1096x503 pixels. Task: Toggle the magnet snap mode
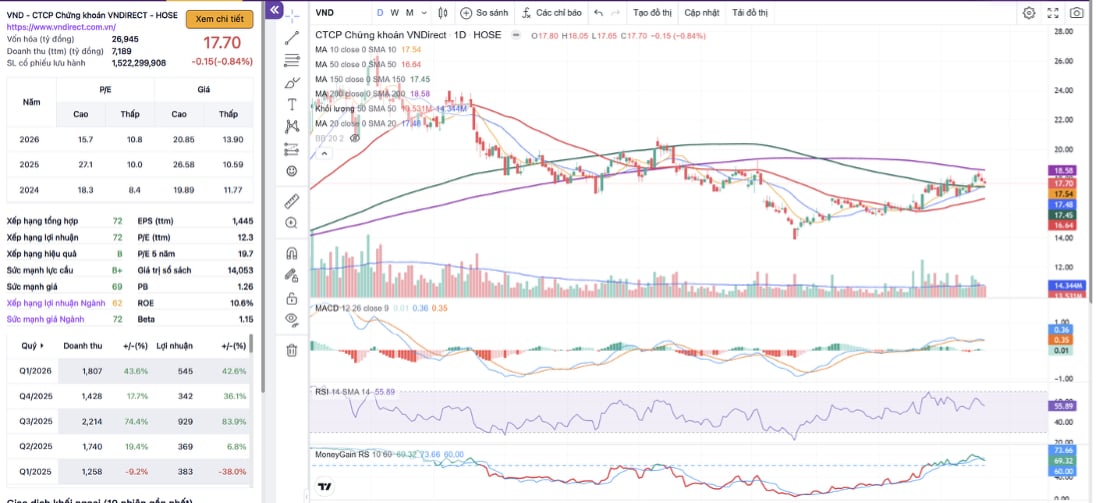point(292,253)
